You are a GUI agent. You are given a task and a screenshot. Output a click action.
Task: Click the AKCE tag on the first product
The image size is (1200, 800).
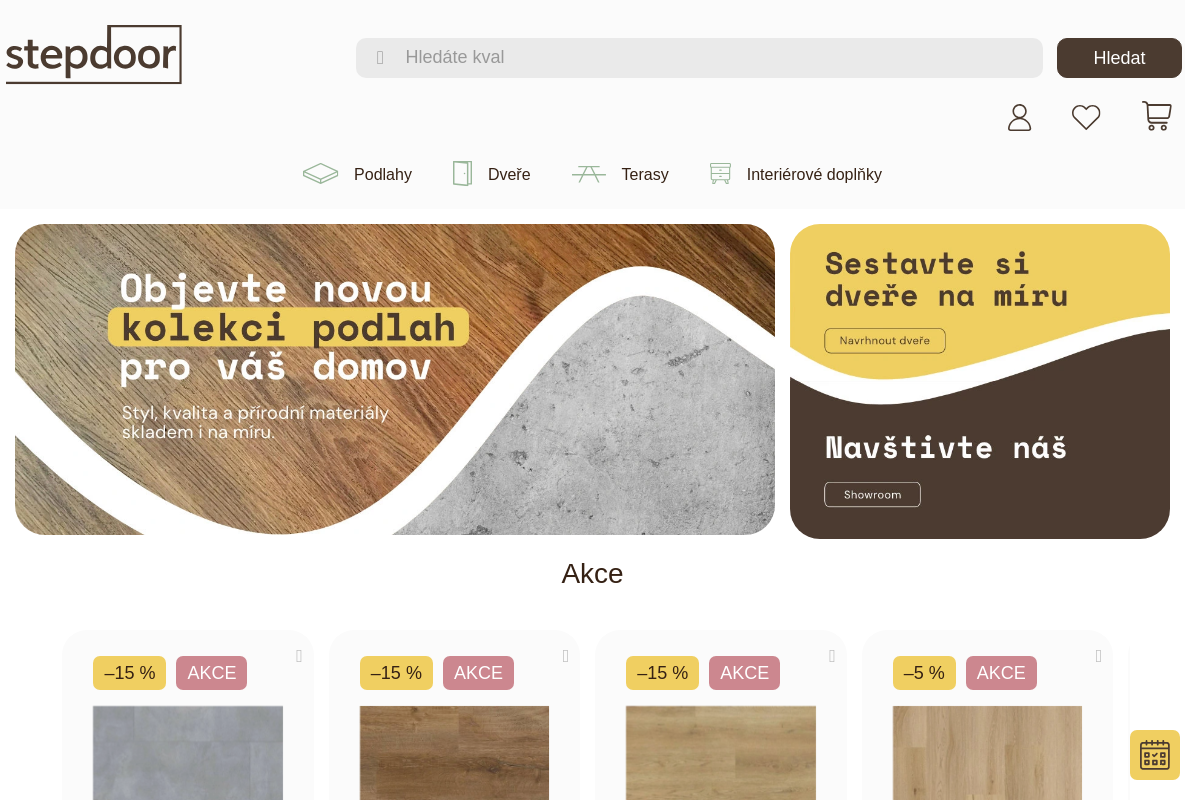click(211, 673)
